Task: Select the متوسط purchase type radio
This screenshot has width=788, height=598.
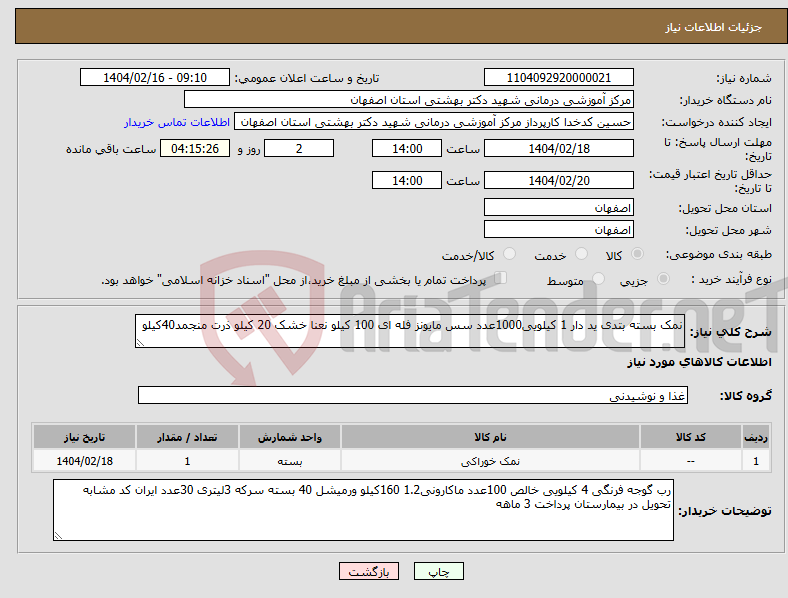Action: [x=599, y=278]
